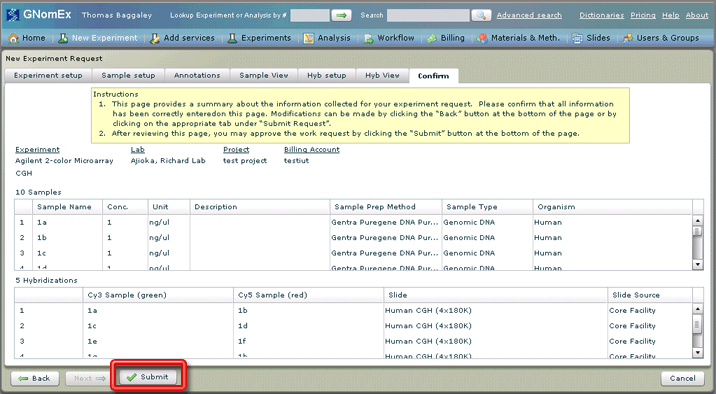716x394 pixels.
Task: Click the Sample Name column header
Action: pyautogui.click(x=68, y=207)
